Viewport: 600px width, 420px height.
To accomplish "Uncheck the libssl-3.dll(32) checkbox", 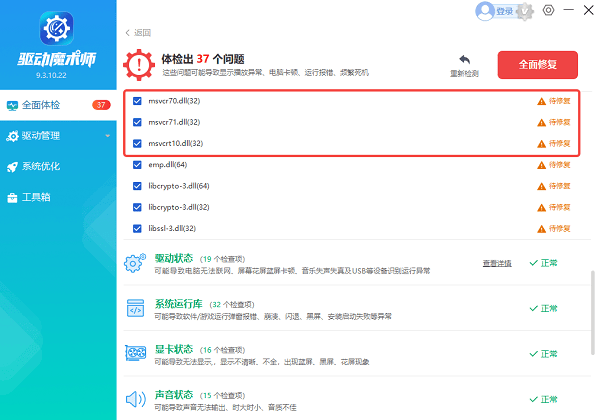I will [x=137, y=228].
